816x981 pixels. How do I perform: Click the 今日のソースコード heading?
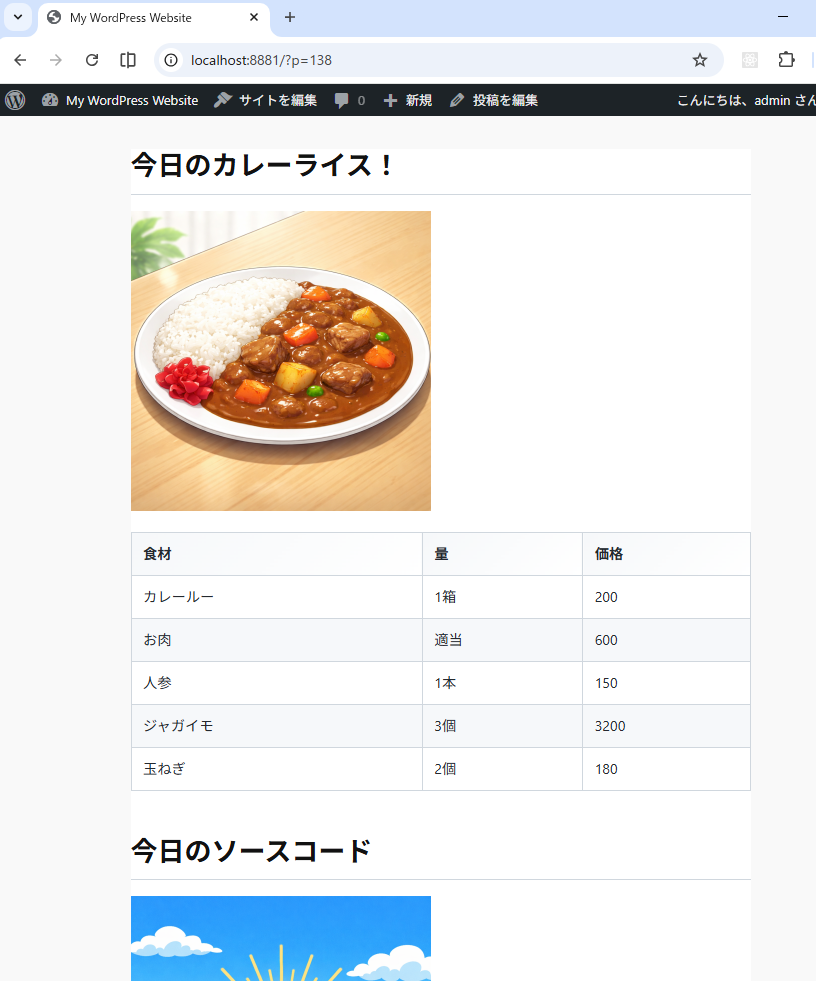click(x=251, y=851)
